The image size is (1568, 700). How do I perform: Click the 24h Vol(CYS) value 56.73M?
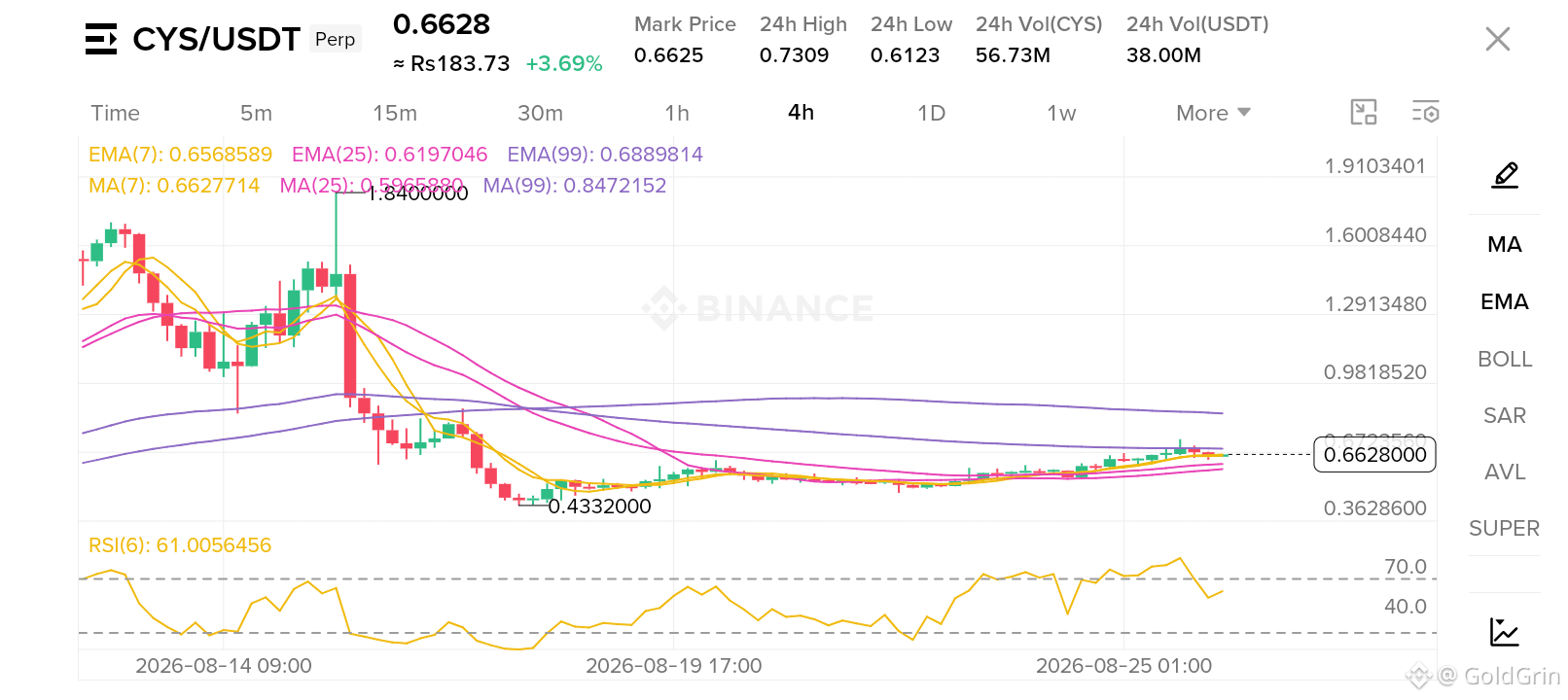click(x=1013, y=55)
